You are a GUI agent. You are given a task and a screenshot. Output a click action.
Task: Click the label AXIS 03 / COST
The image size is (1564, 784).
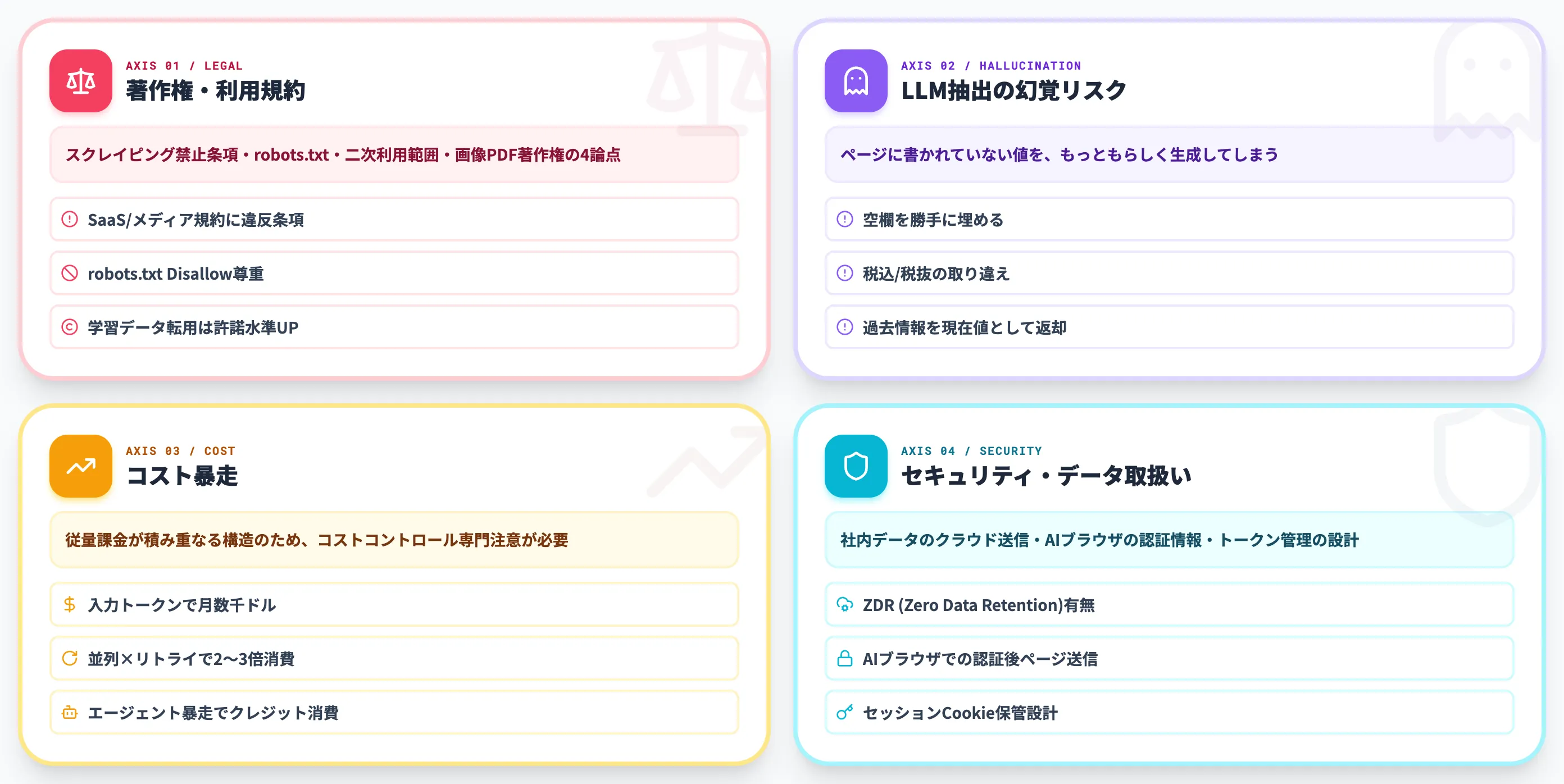180,451
